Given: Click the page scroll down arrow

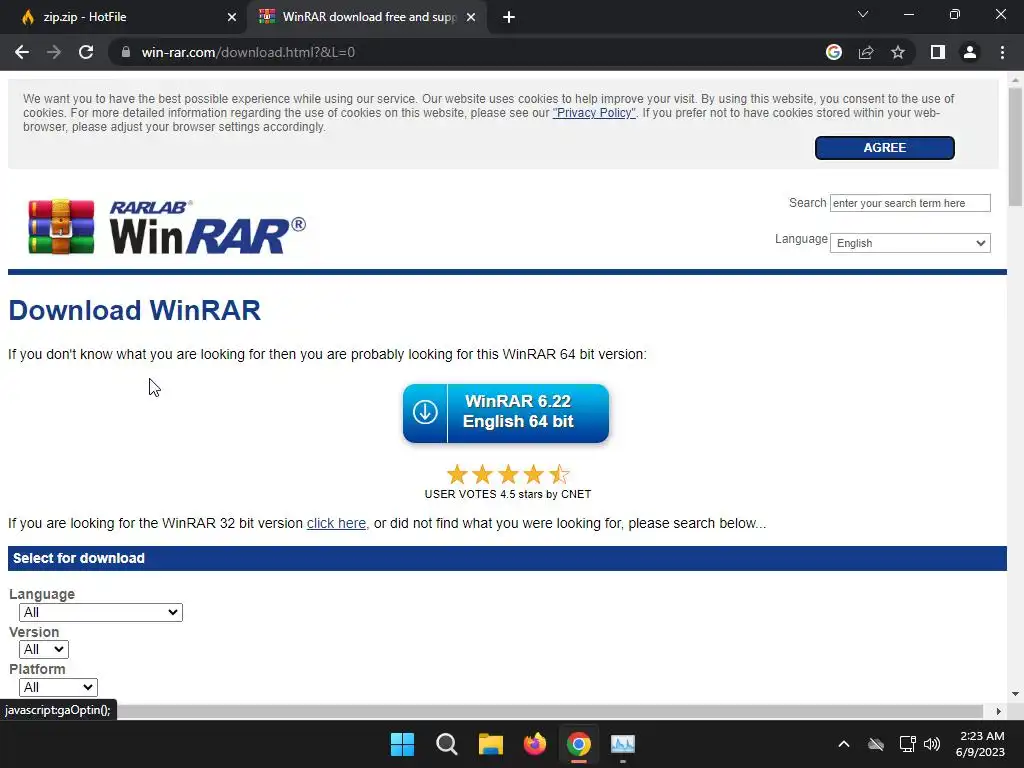Looking at the screenshot, I should click(1015, 694).
